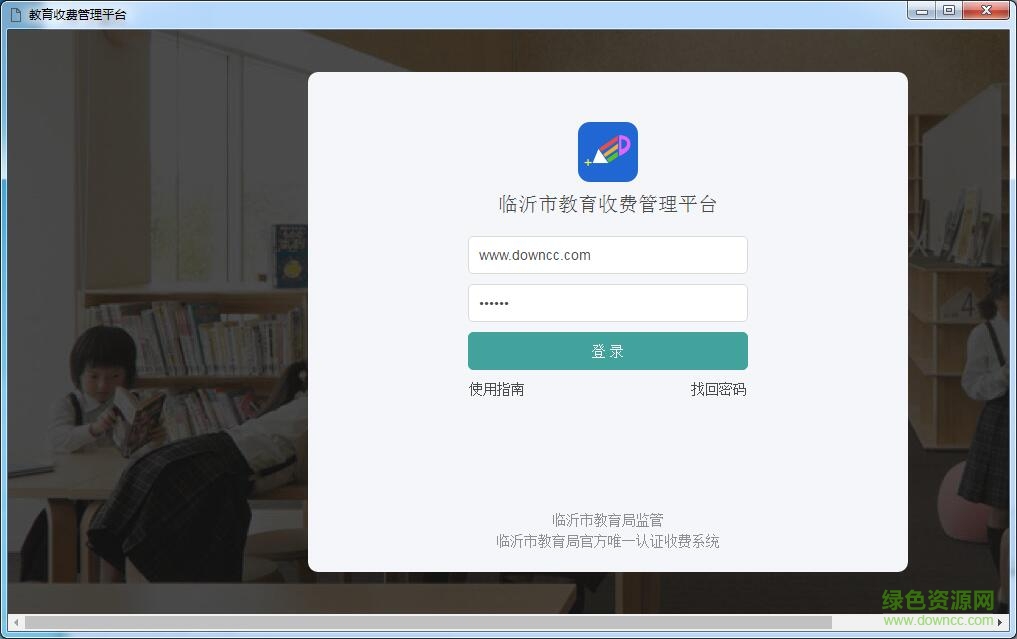Click the 临沂市教育收费管理平台 heading text
Viewport: 1017px width, 639px height.
pos(607,205)
